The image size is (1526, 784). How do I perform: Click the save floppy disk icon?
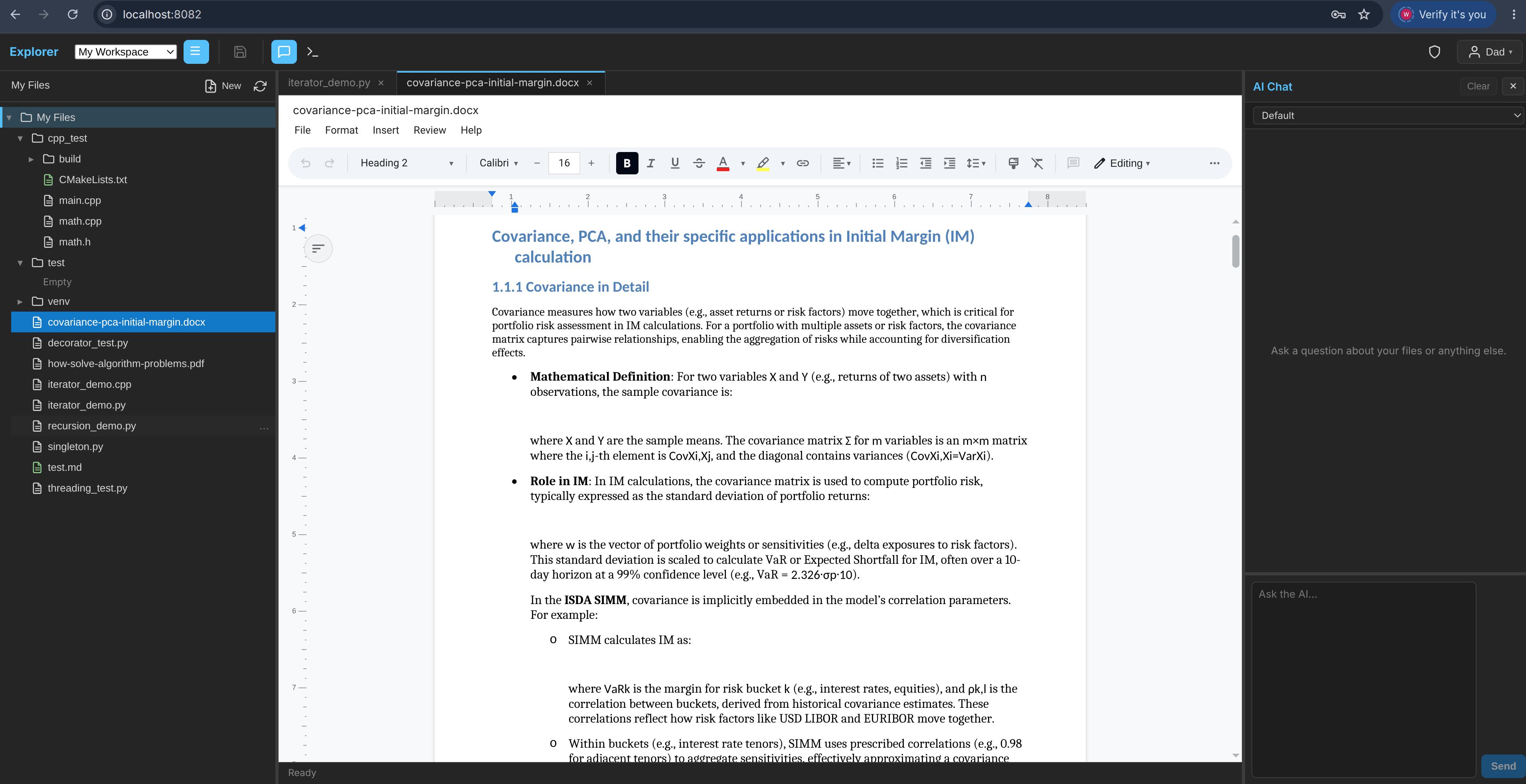click(x=240, y=52)
